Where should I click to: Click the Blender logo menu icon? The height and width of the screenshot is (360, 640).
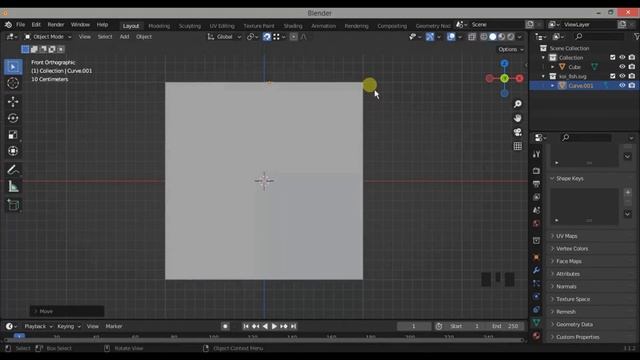8,25
